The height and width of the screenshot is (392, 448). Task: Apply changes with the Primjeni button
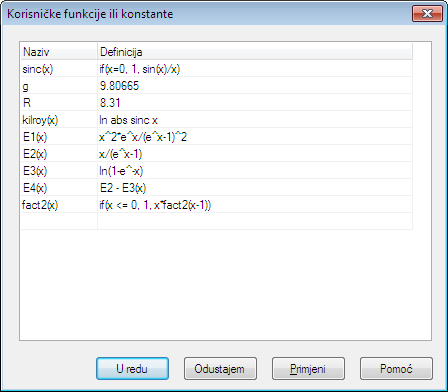308,369
